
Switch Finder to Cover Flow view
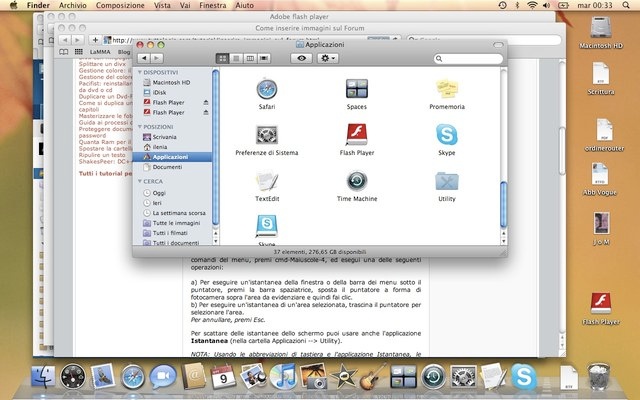(264, 58)
